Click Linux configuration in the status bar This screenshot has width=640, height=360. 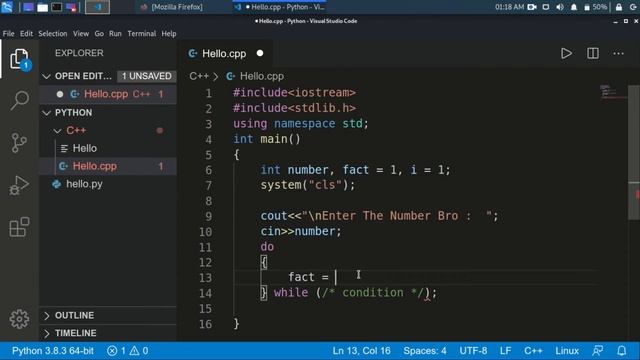(567, 351)
